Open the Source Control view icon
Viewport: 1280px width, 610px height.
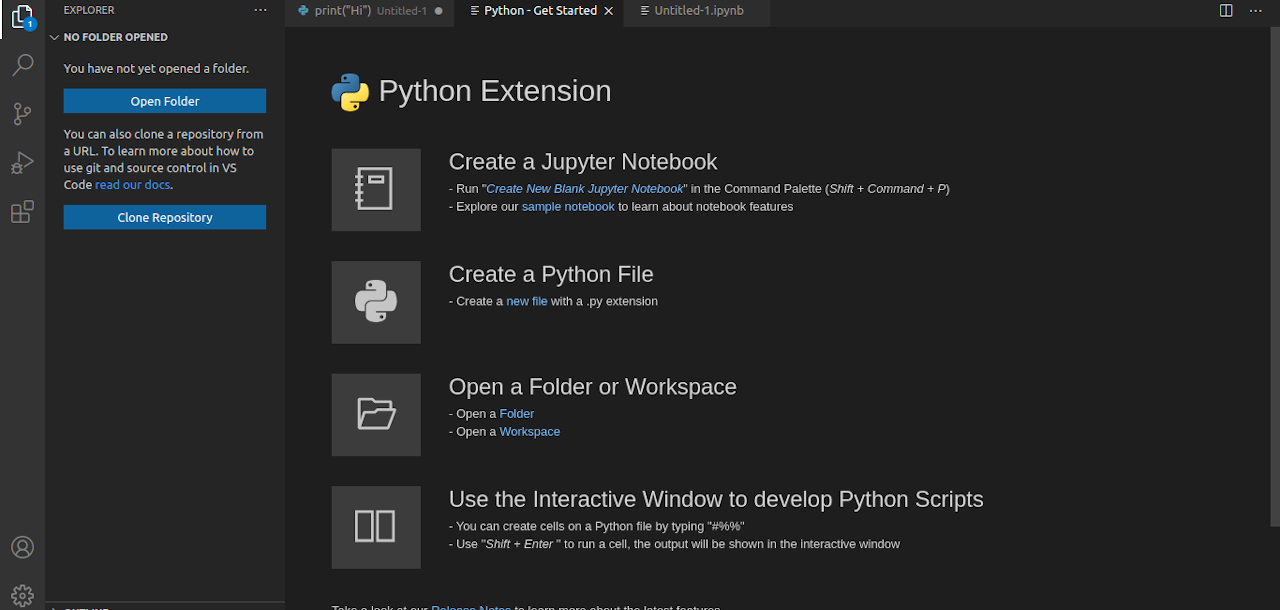[22, 114]
